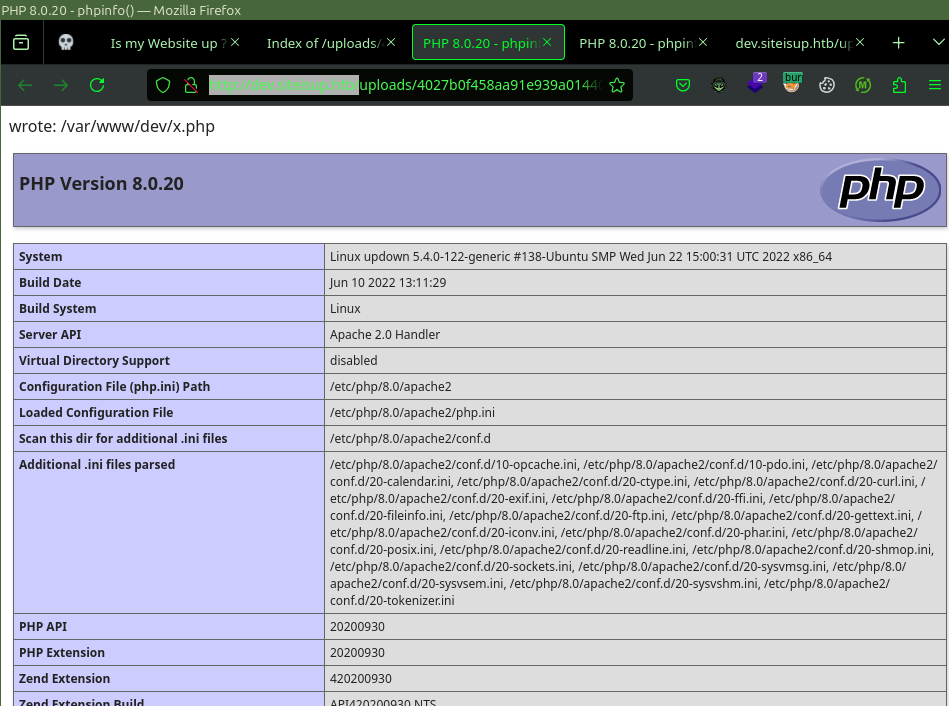The width and height of the screenshot is (949, 706).
Task: Reload the current page
Action: click(x=97, y=85)
